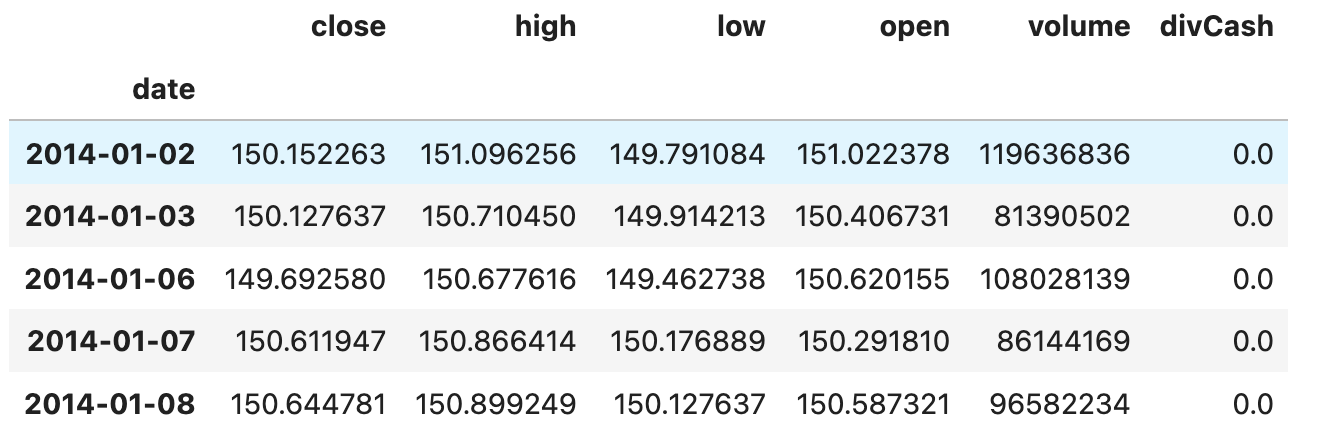Select the 2014-01-08 row index
Screen dimensions: 1322x446
pos(110,404)
